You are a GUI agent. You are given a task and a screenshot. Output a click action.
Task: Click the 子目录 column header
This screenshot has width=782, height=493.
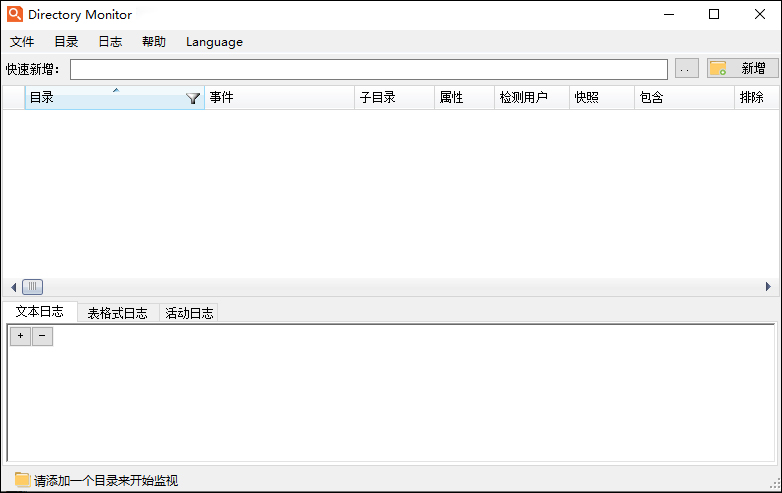[394, 97]
